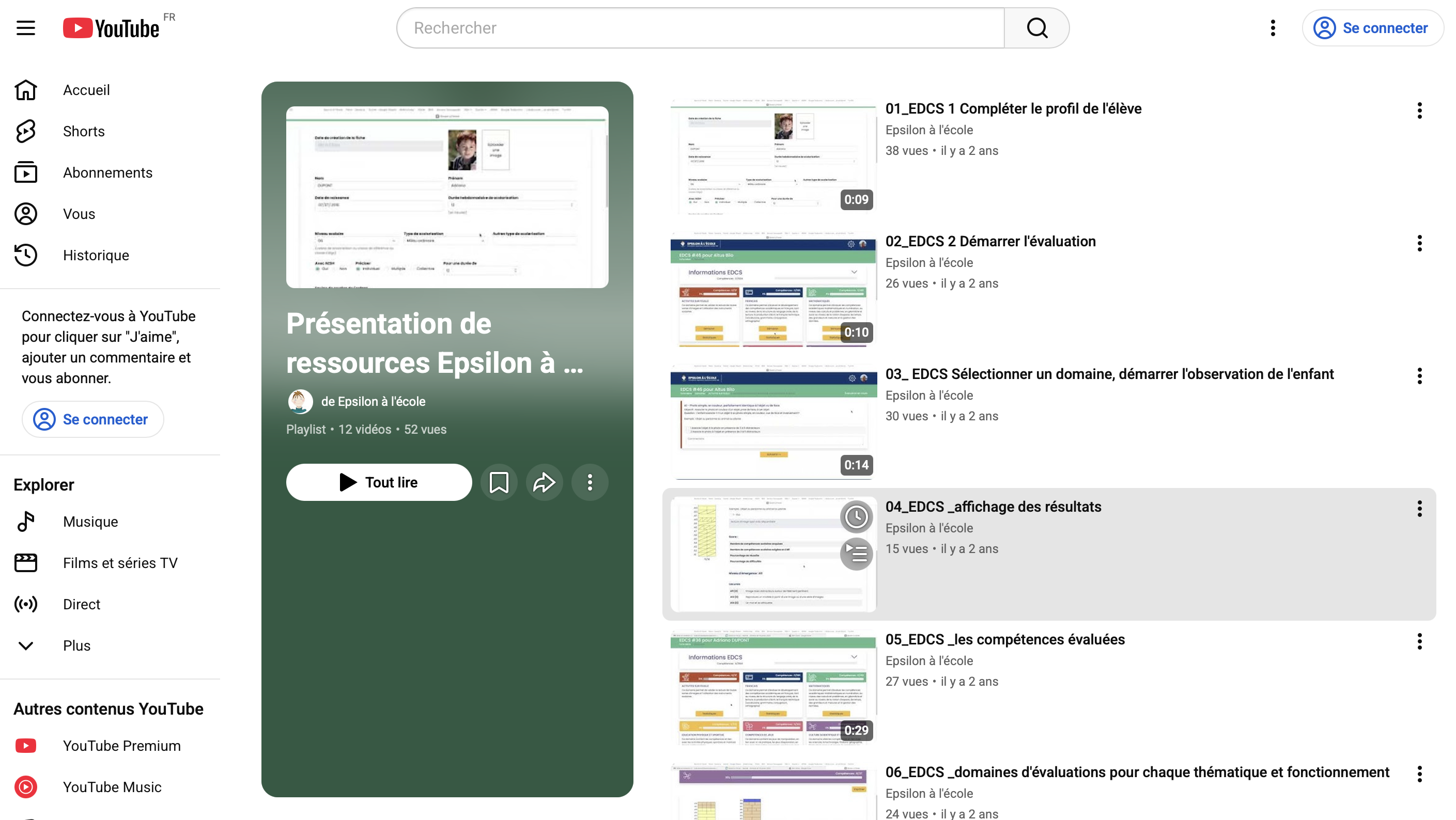Open options menu for 01_EDCS 1 video
This screenshot has width=1456, height=820.
[x=1419, y=110]
